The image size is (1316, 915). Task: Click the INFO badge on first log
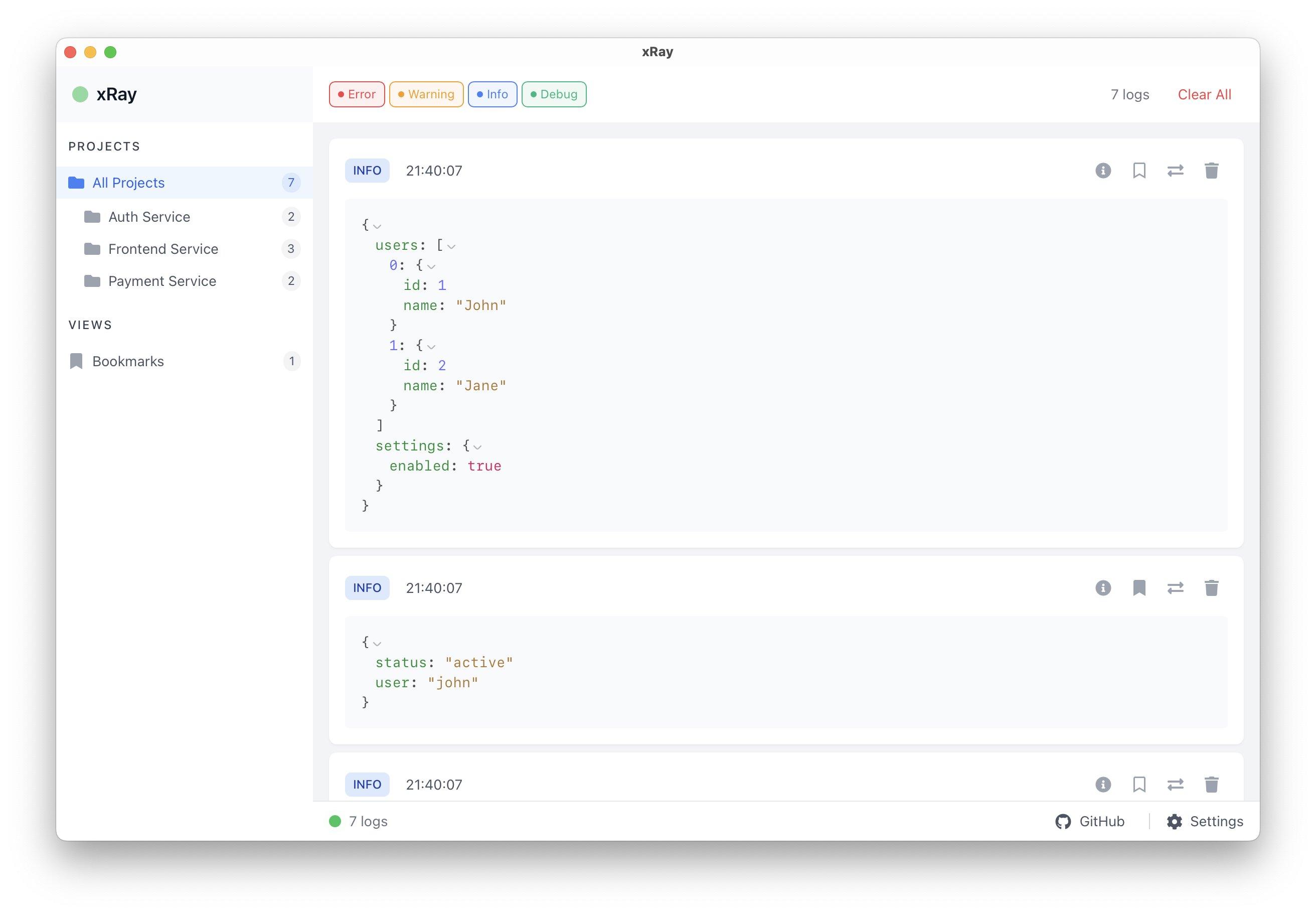(367, 171)
